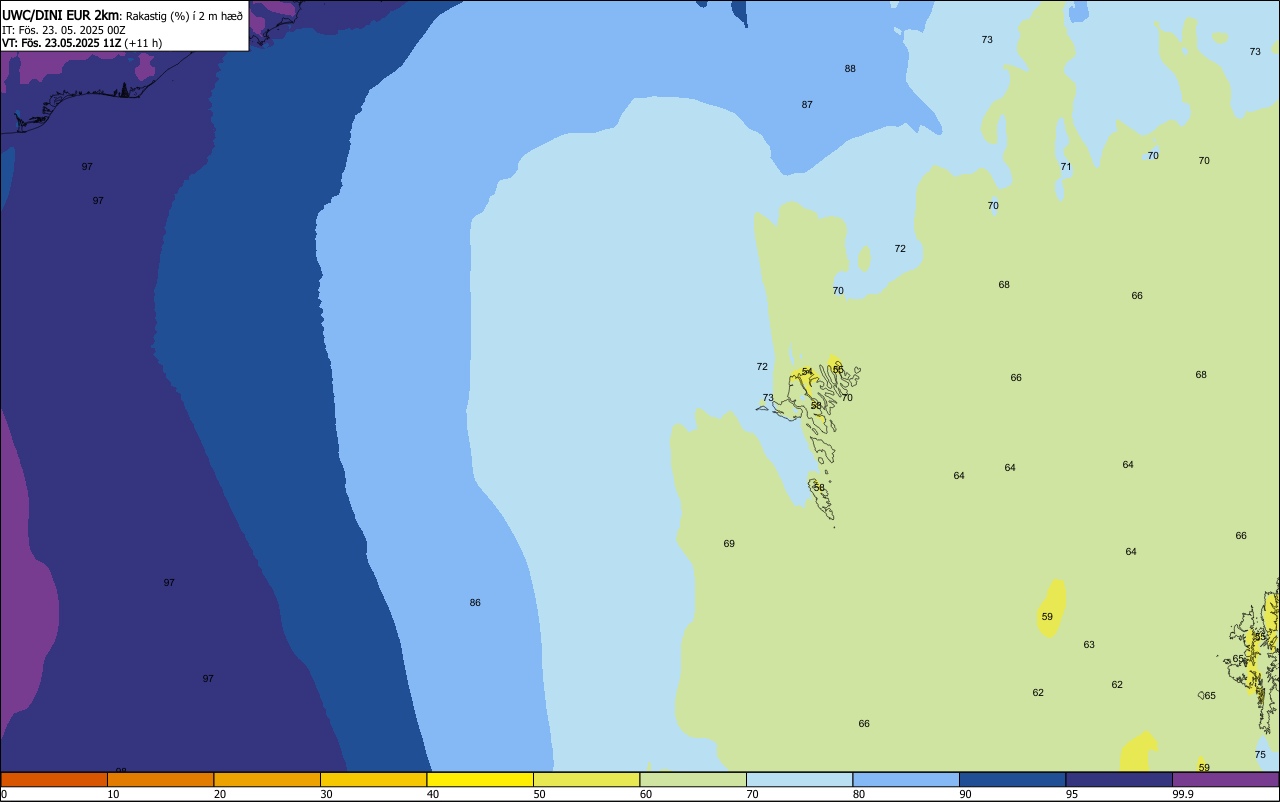The image size is (1280, 802).
Task: Click the 0–10 dark orange legend swatch
Action: (54, 779)
